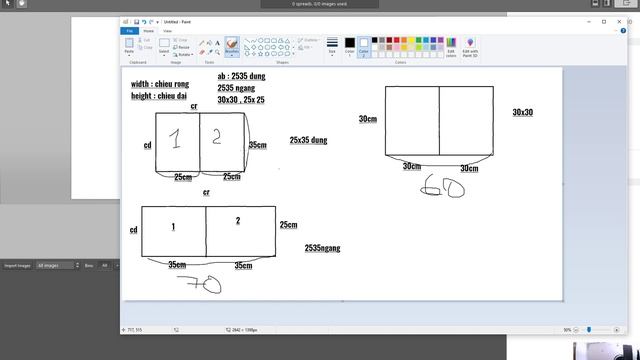Click the Copy button in Clipboard group

pyautogui.click(x=145, y=47)
